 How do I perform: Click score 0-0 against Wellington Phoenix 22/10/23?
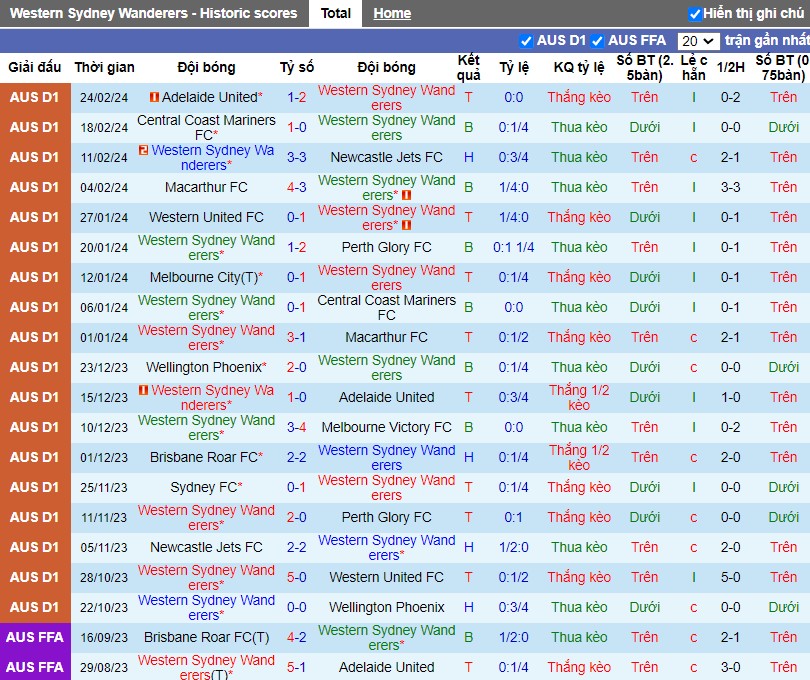click(297, 607)
